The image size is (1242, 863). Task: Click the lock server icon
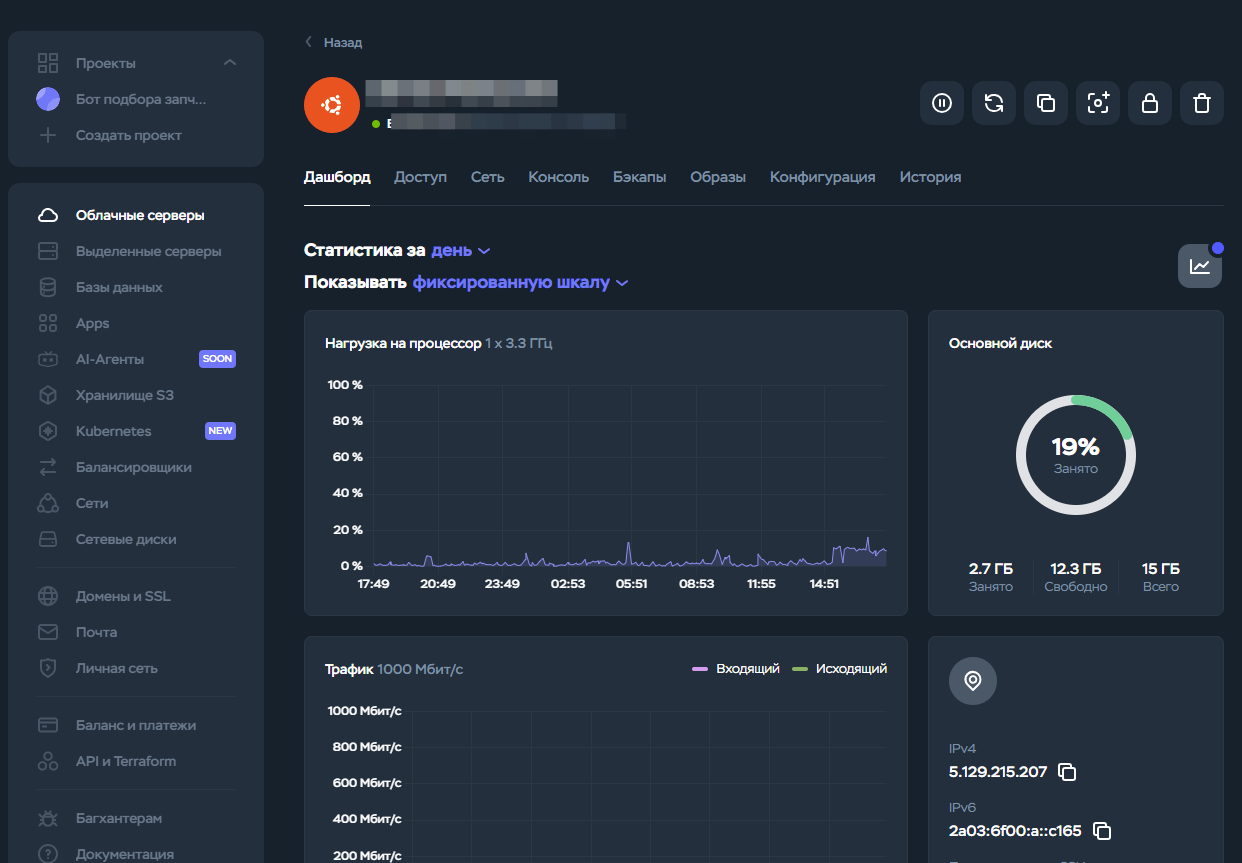tap(1150, 103)
